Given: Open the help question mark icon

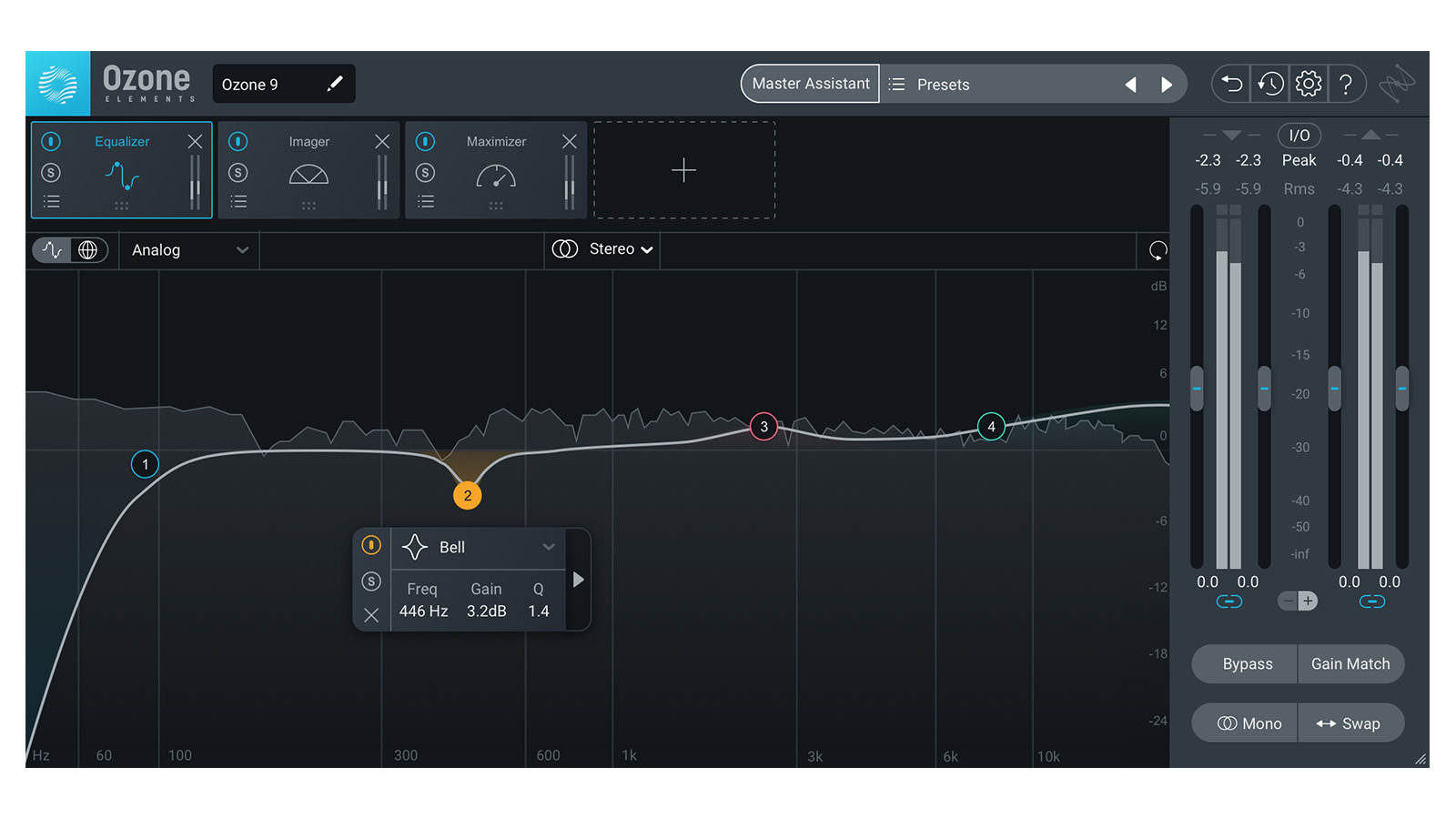Looking at the screenshot, I should tap(1346, 84).
